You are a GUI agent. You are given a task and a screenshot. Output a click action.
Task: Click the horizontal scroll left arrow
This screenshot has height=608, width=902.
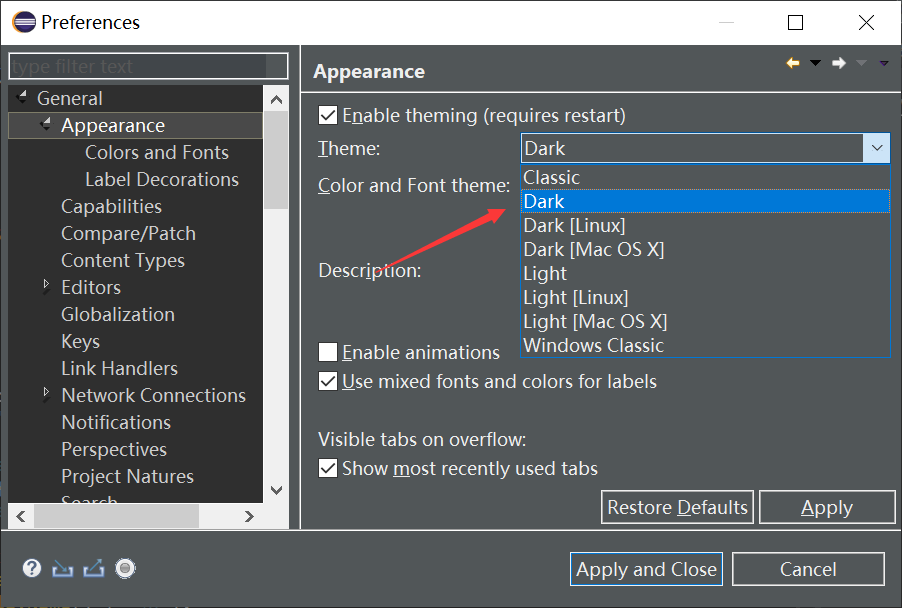[x=21, y=516]
